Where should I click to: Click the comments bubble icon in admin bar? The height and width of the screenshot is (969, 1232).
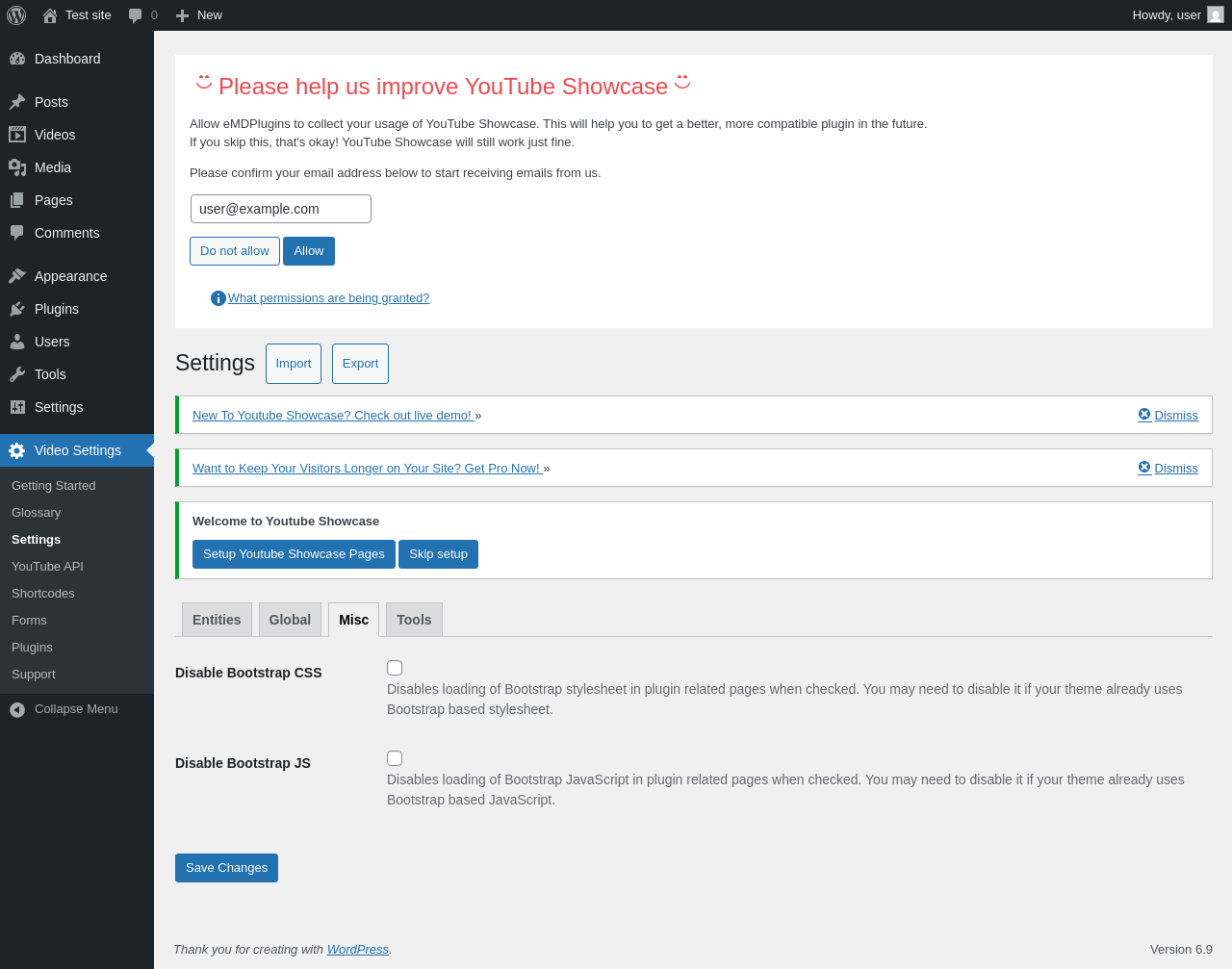(136, 15)
